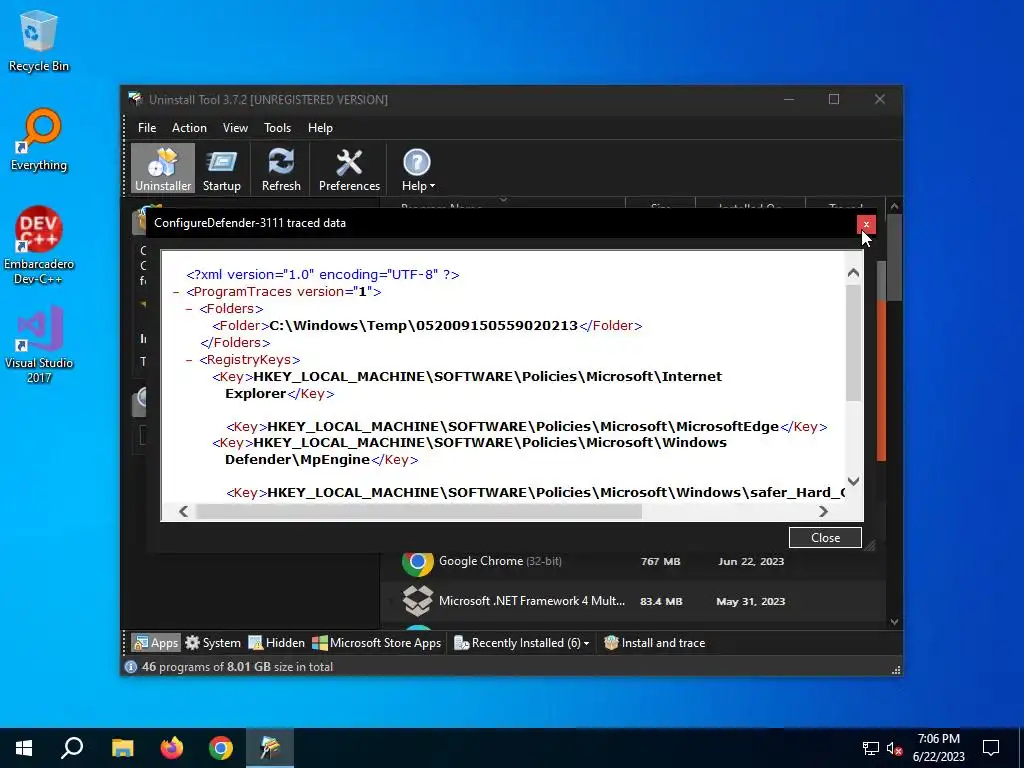Click Uninstall Tool taskbar icon
This screenshot has width=1024, height=768.
[270, 748]
